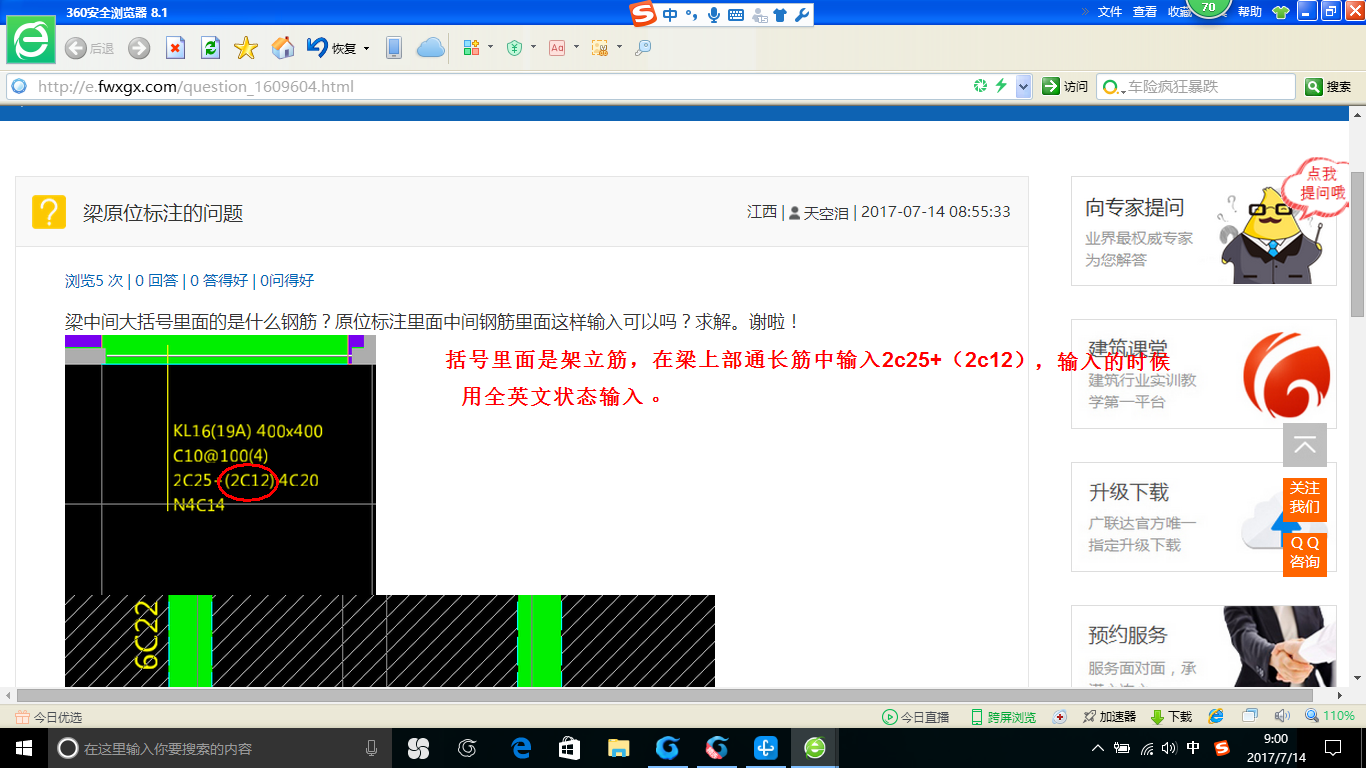Expand the screenshot tool dropdown arrow
Image resolution: width=1366 pixels, height=768 pixels.
[x=619, y=47]
